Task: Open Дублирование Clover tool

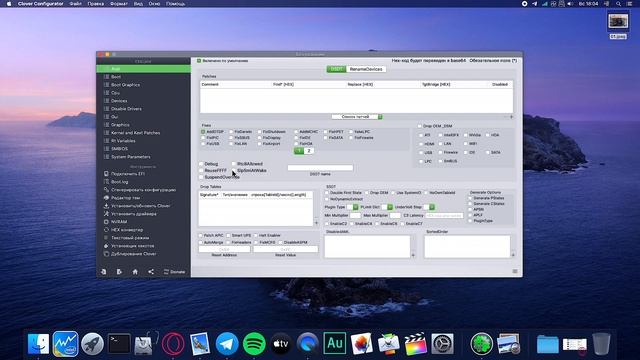Action: (x=133, y=254)
